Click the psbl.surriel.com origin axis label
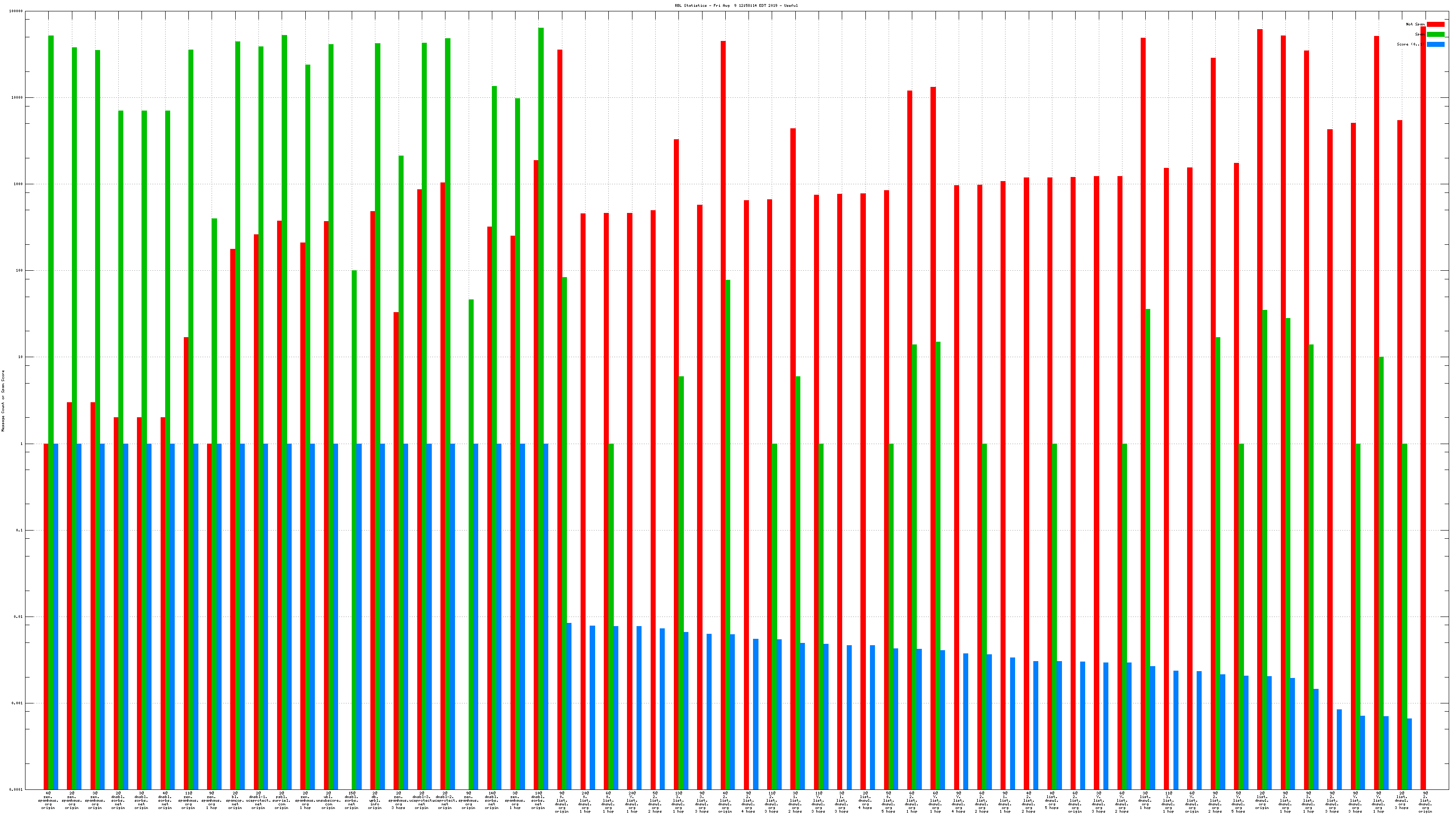 point(282,800)
